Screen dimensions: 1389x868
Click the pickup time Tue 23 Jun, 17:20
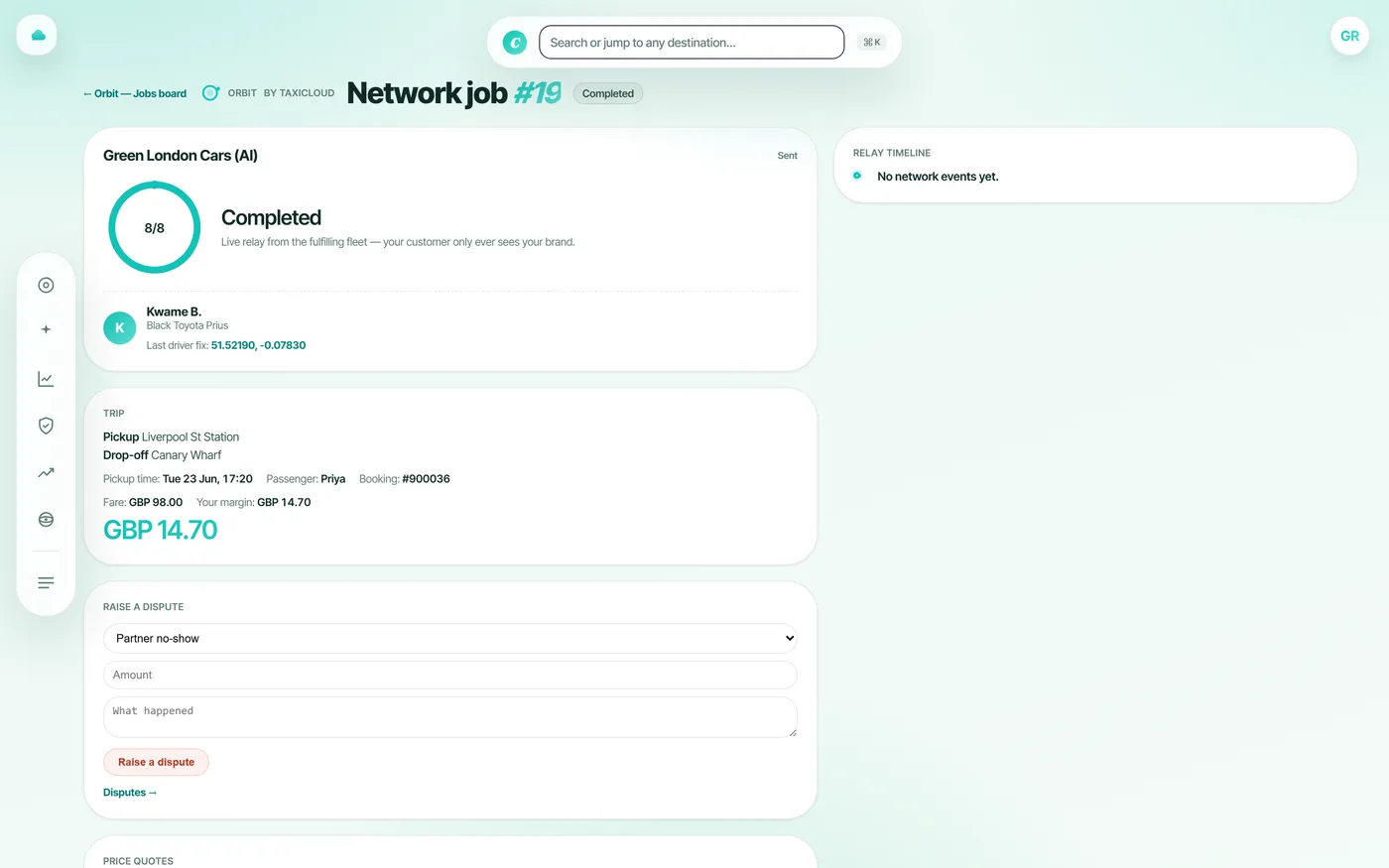coord(207,479)
